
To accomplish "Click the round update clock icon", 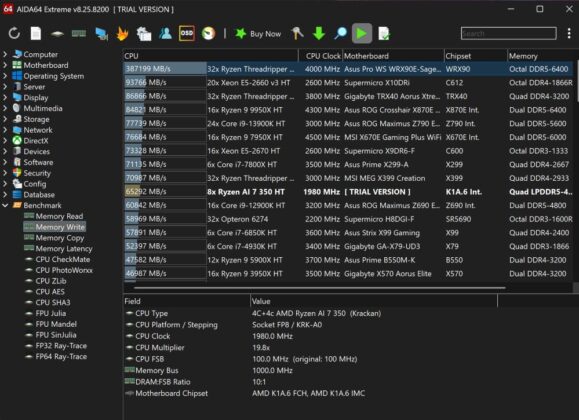I will (208, 34).
